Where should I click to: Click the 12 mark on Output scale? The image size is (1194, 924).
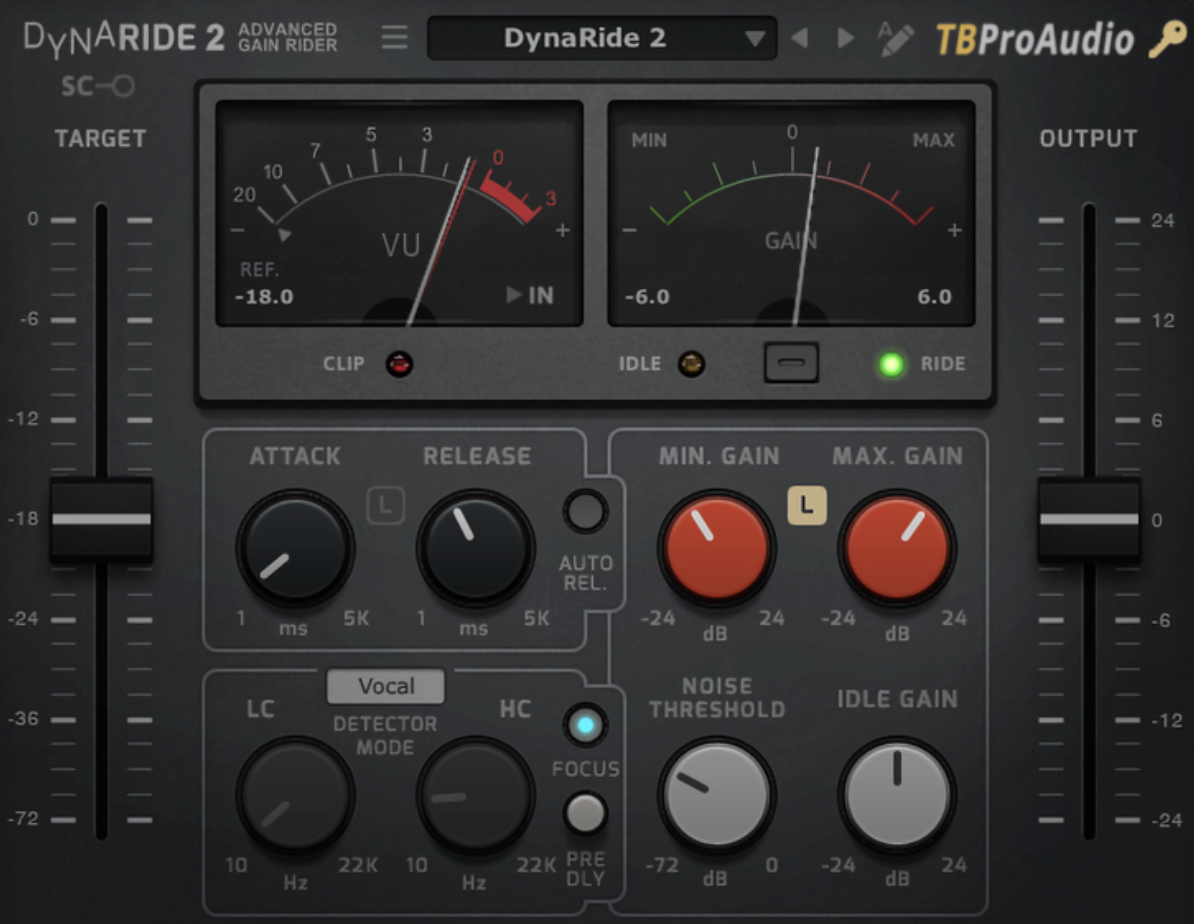1163,320
